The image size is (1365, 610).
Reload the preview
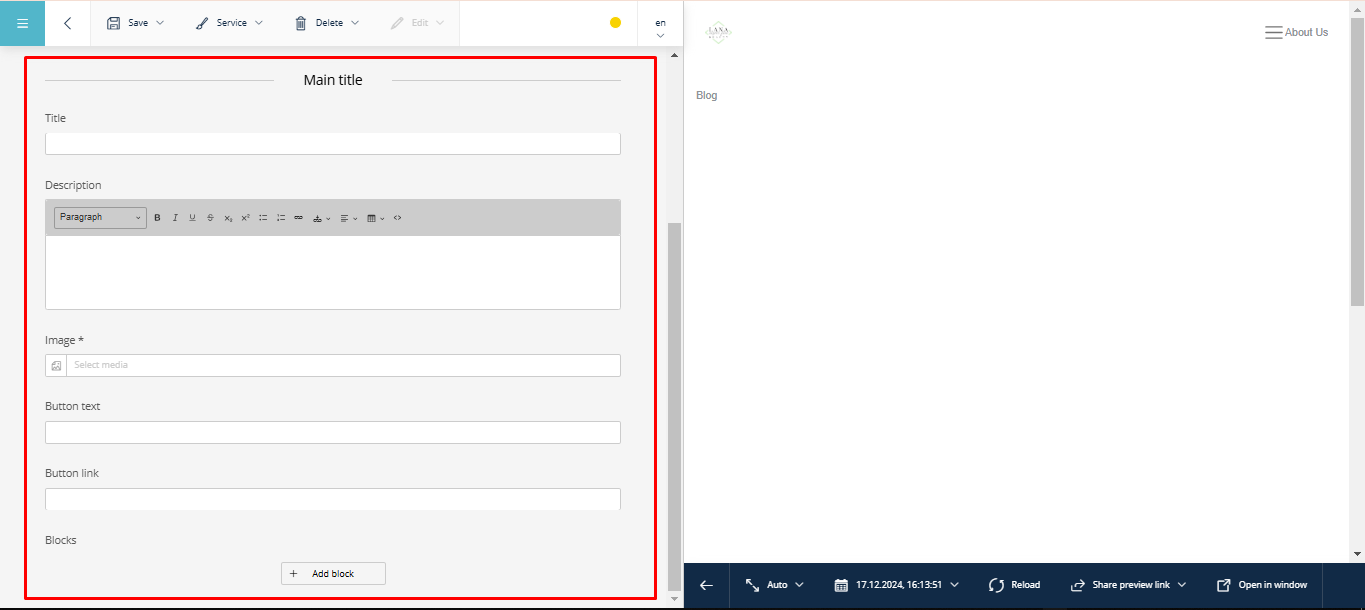(1014, 585)
